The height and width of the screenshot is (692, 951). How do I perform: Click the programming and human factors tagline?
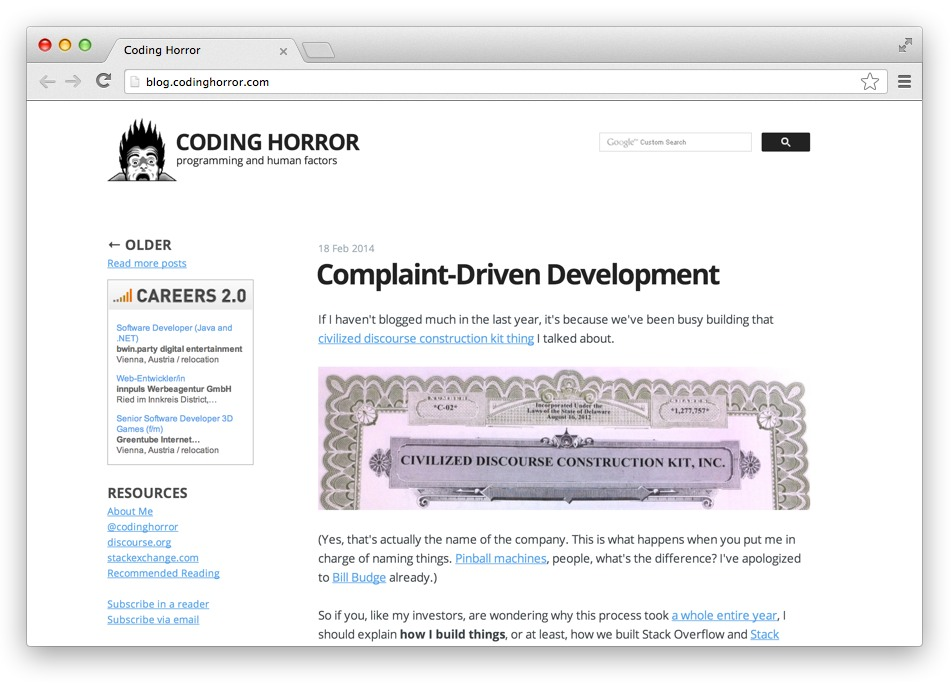tap(257, 161)
